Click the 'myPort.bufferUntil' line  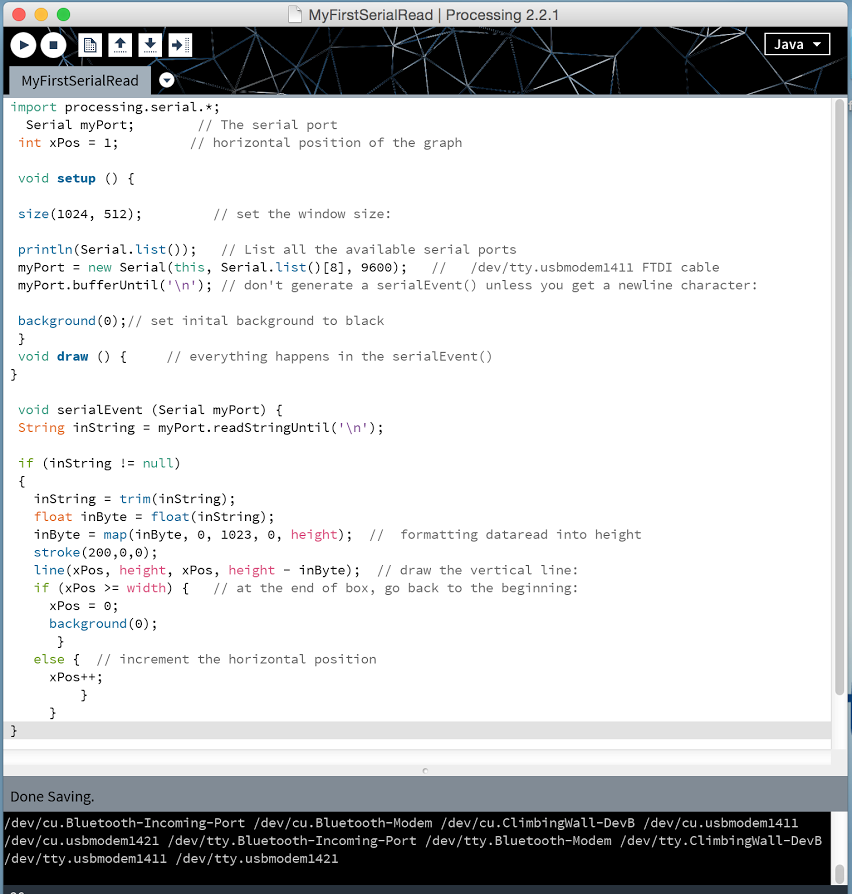click(115, 285)
